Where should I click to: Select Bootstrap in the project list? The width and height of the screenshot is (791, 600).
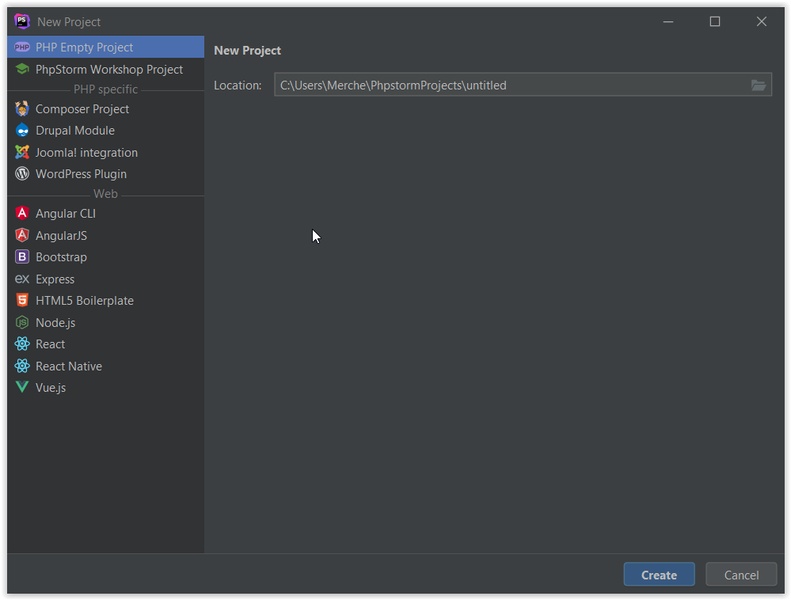pyautogui.click(x=61, y=257)
